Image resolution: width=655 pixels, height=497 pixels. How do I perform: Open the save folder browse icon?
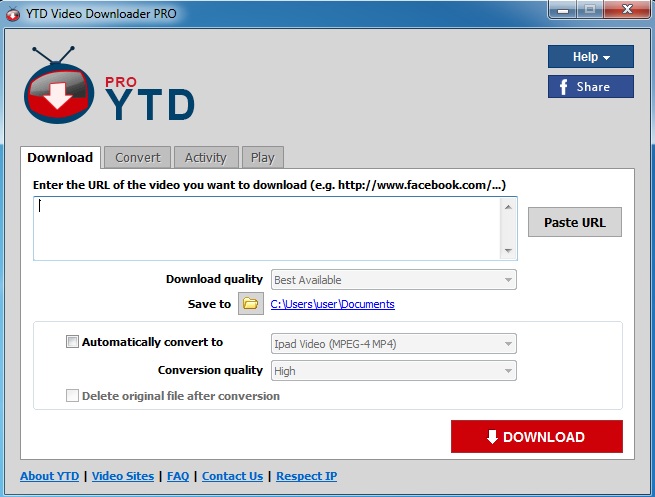pos(251,304)
